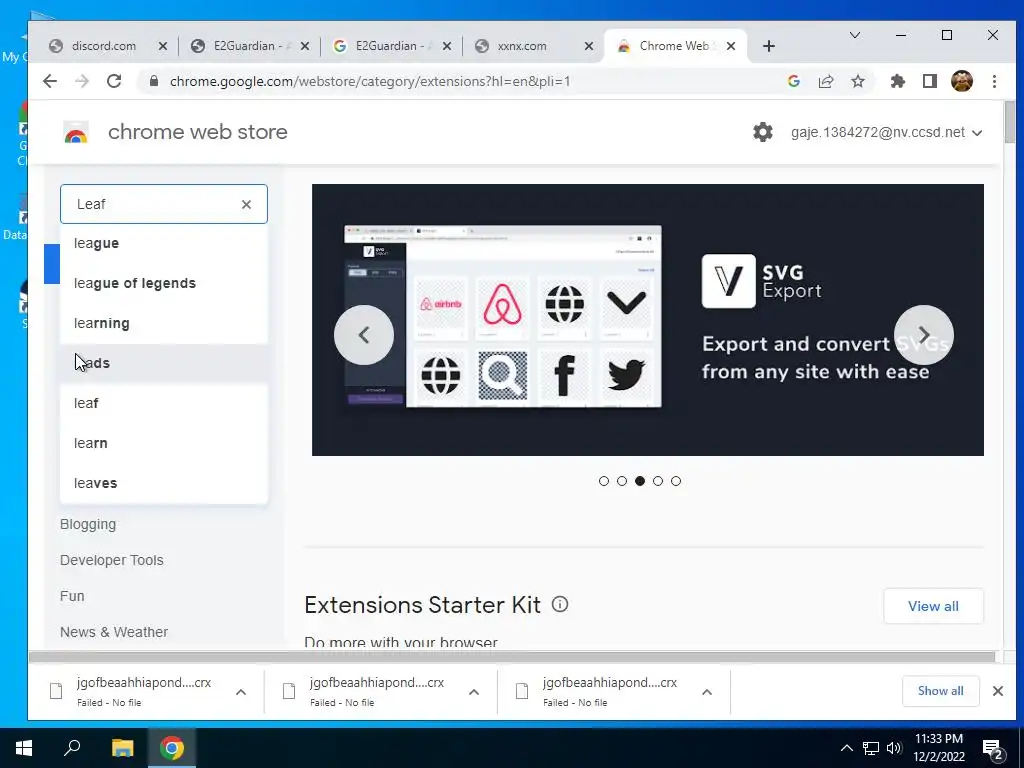Choose 'league of legends' suggestion
This screenshot has height=768, width=1024.
(164, 283)
